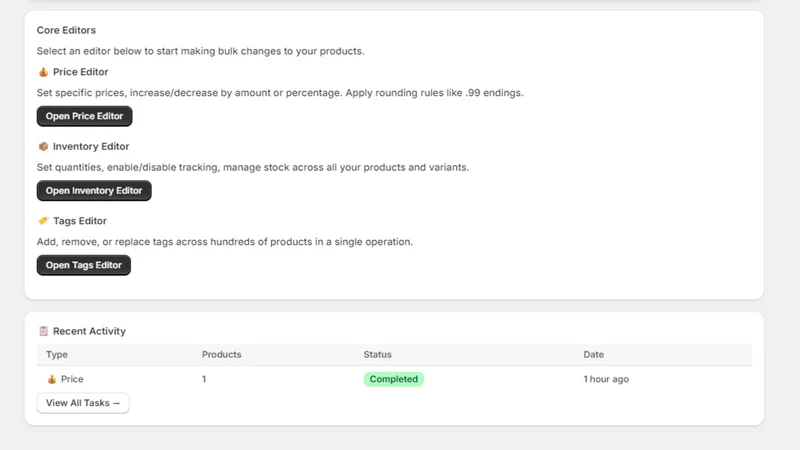Click the Recent Activity heading
This screenshot has width=800, height=450.
tap(89, 331)
